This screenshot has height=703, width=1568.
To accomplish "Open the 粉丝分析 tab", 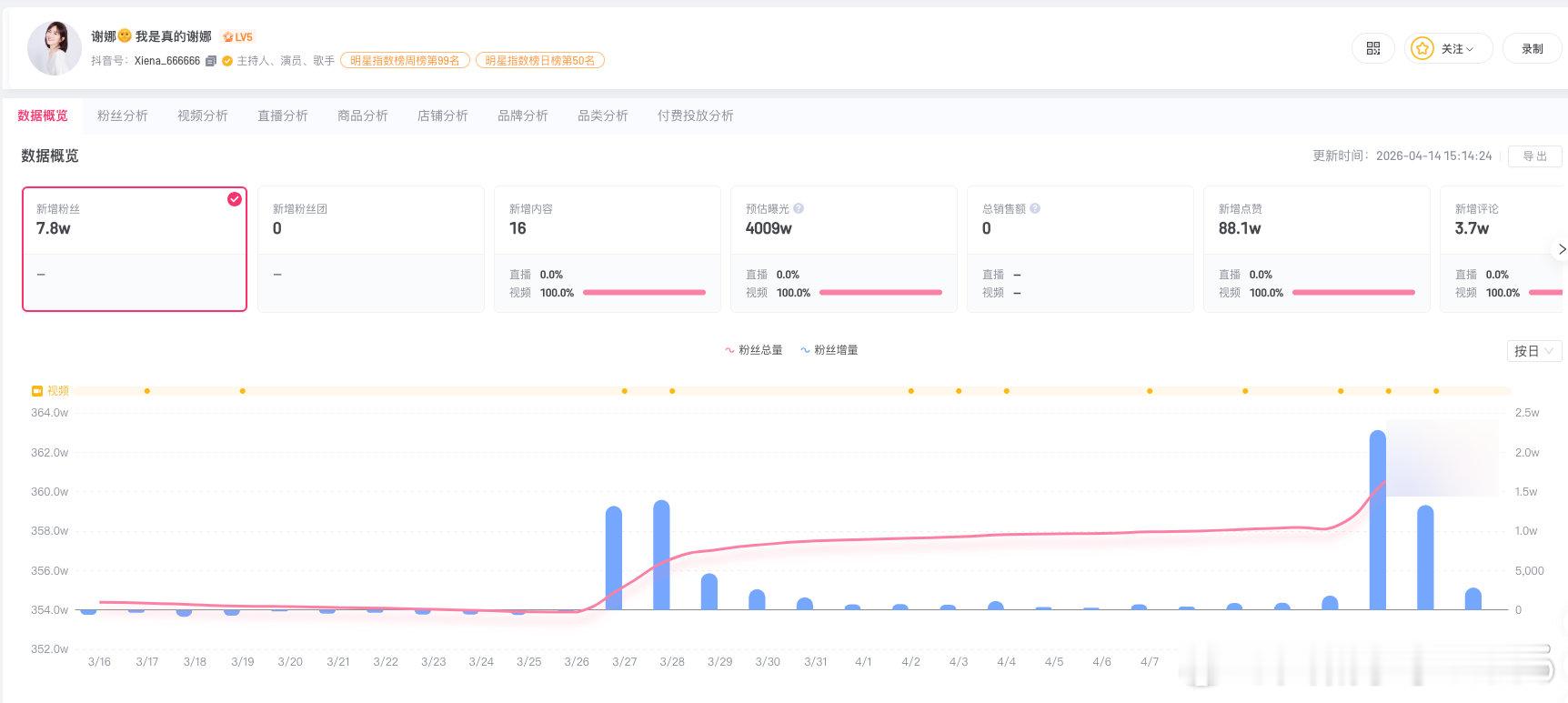I will coord(123,115).
